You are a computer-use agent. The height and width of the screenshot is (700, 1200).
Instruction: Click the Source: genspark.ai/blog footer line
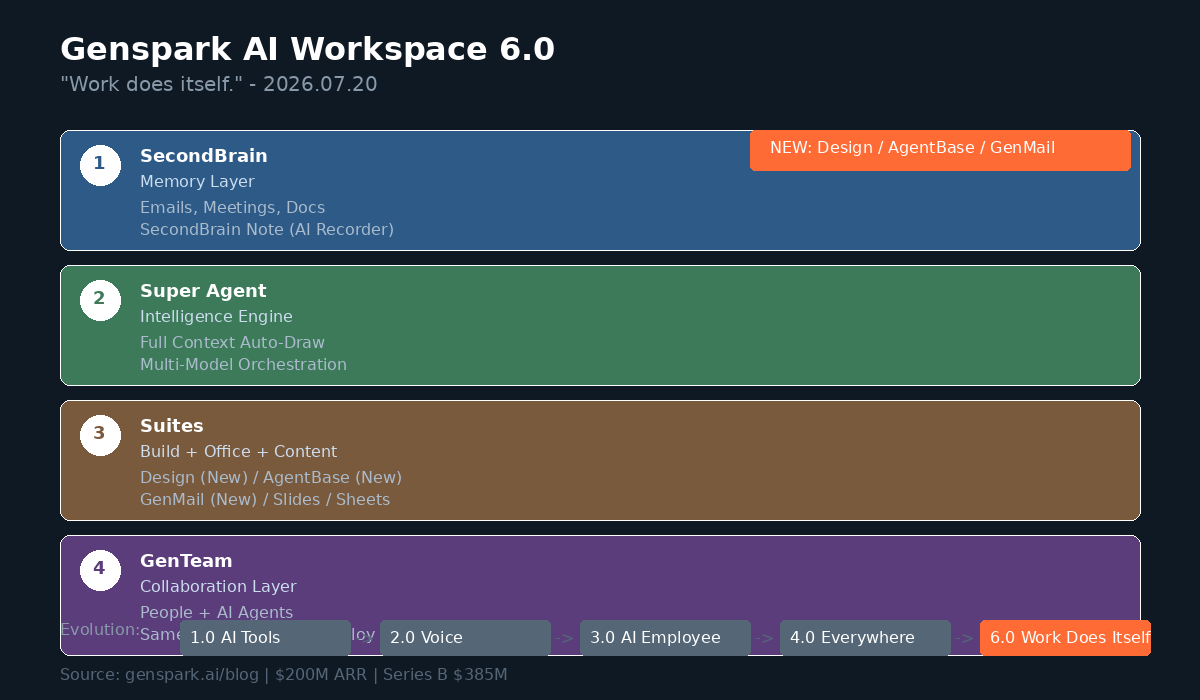click(x=284, y=675)
